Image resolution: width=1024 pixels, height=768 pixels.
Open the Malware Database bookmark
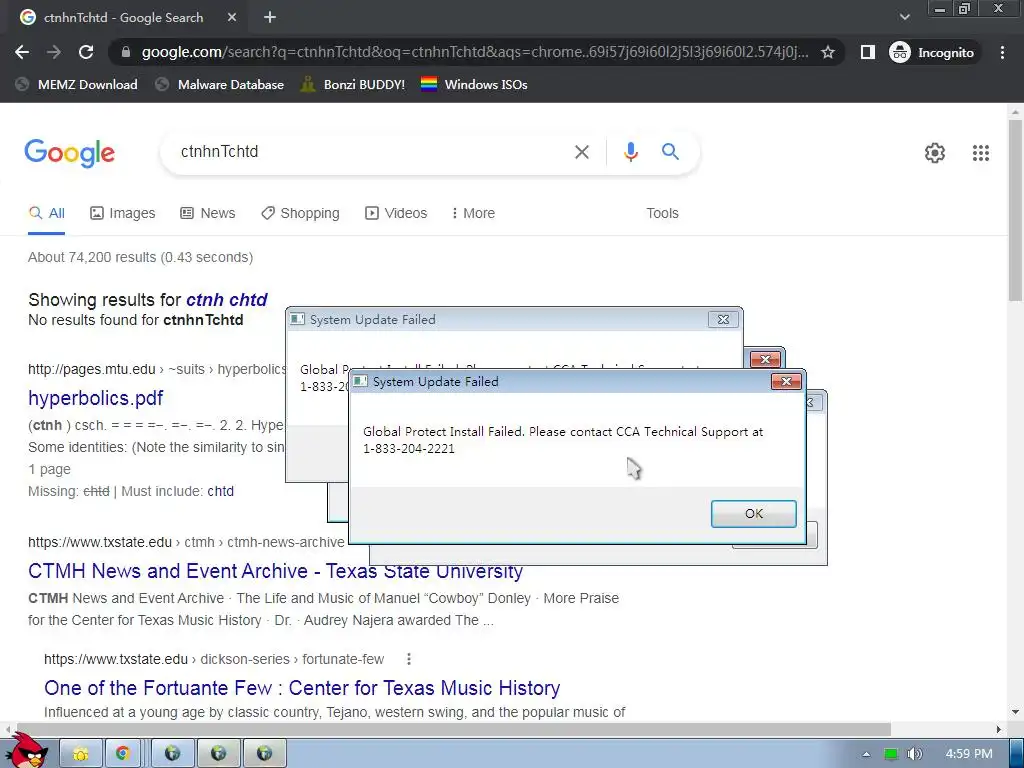pyautogui.click(x=220, y=84)
